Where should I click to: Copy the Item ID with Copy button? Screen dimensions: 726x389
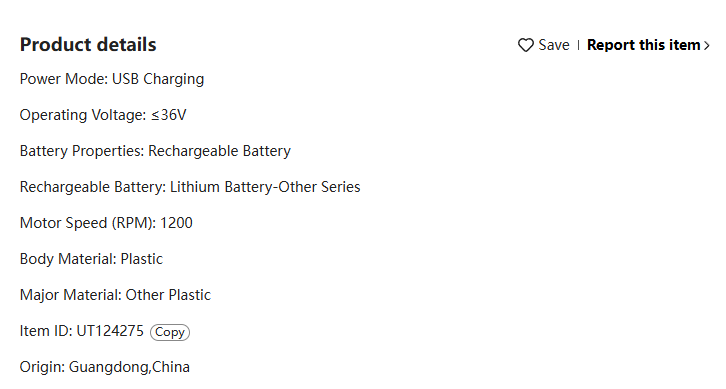170,332
